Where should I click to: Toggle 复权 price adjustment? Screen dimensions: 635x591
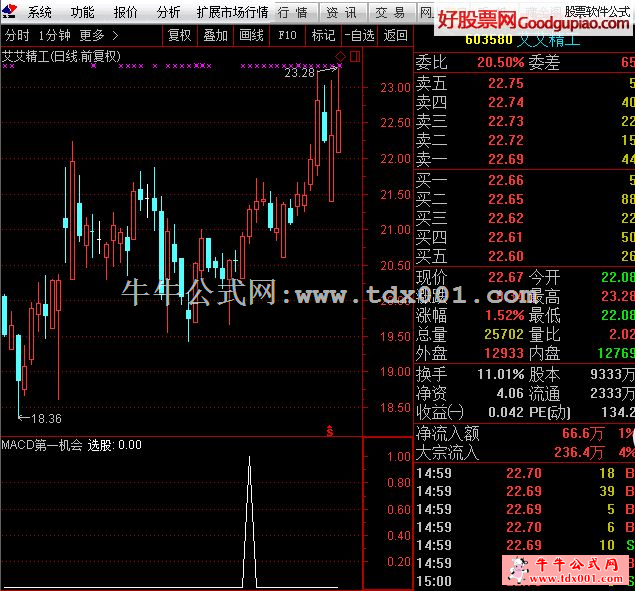point(179,35)
